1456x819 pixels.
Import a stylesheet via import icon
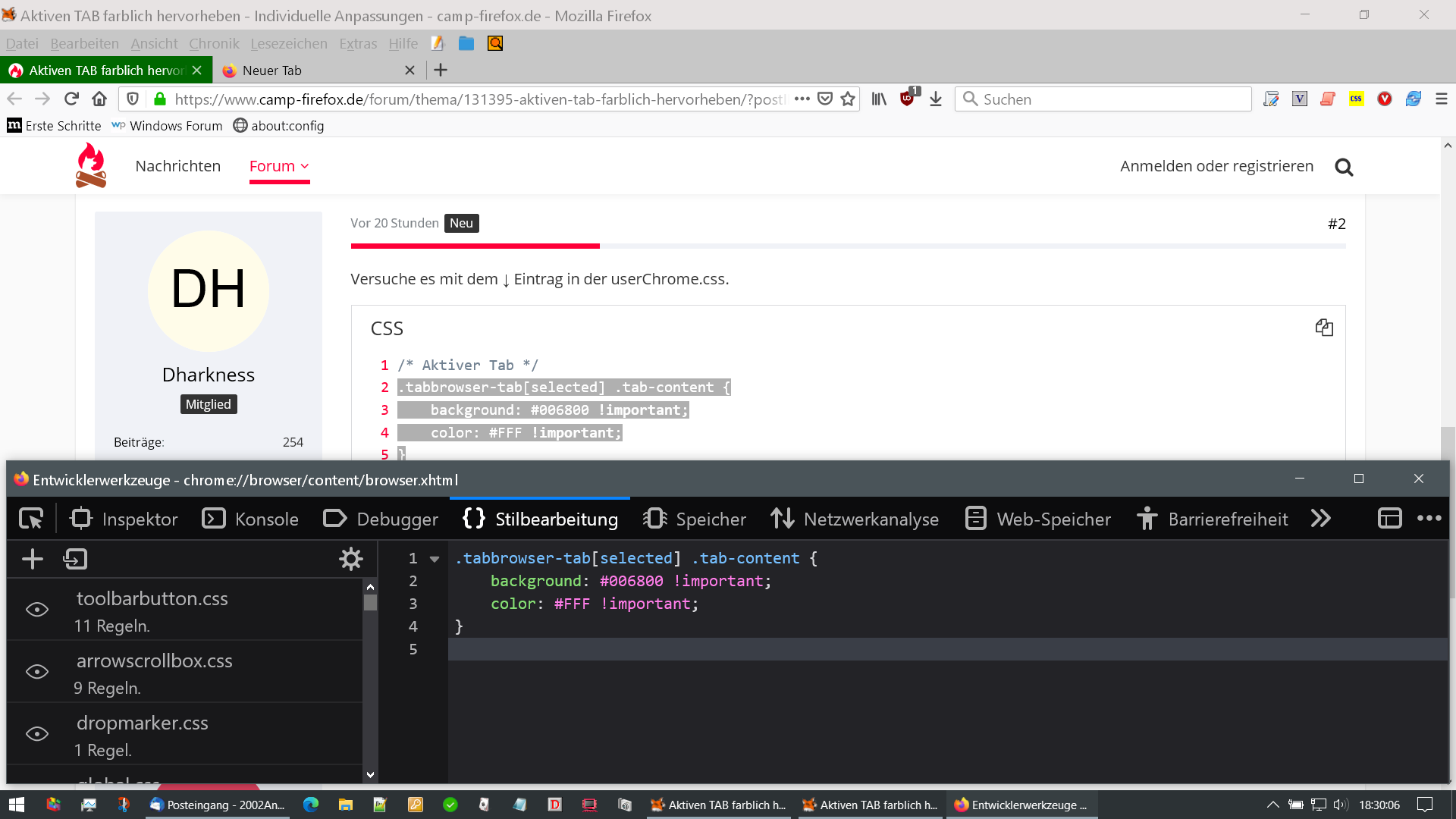[x=76, y=560]
